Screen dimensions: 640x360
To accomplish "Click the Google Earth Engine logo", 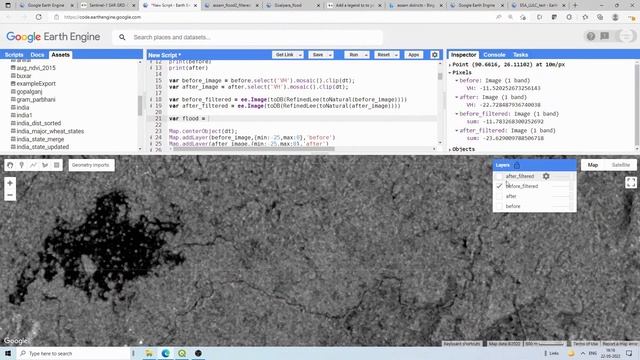I will pyautogui.click(x=53, y=37).
